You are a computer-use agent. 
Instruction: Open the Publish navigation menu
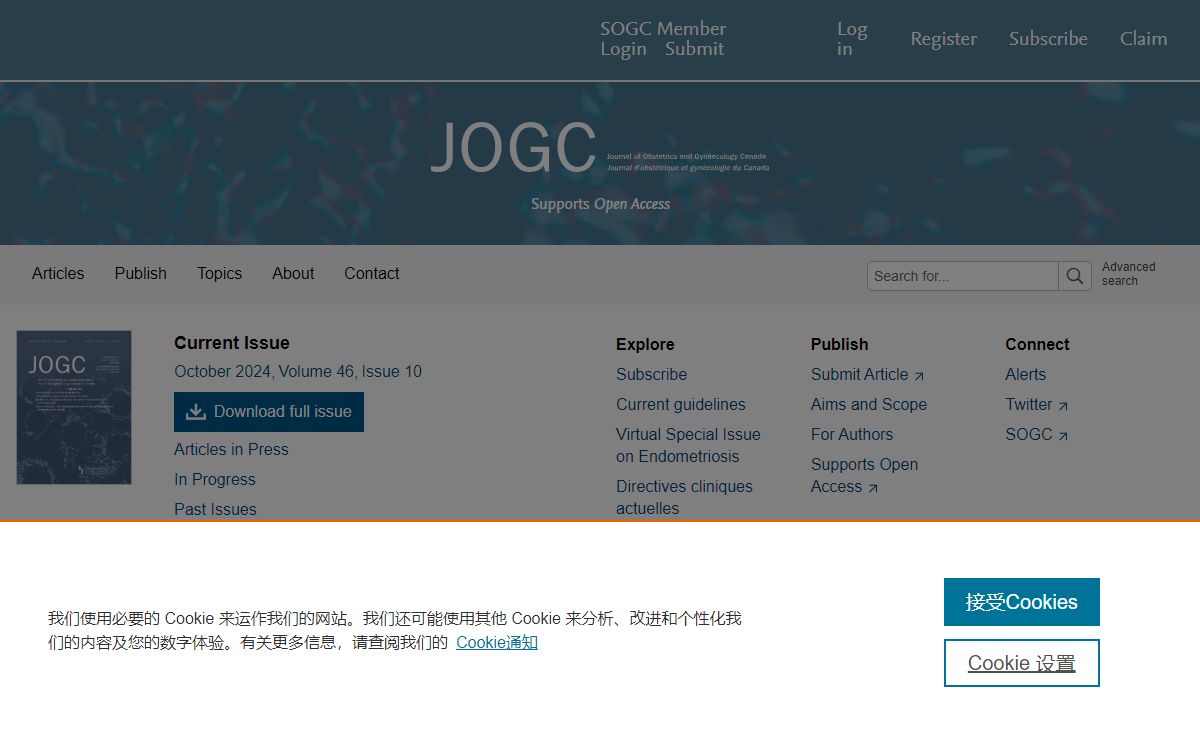pyautogui.click(x=140, y=273)
